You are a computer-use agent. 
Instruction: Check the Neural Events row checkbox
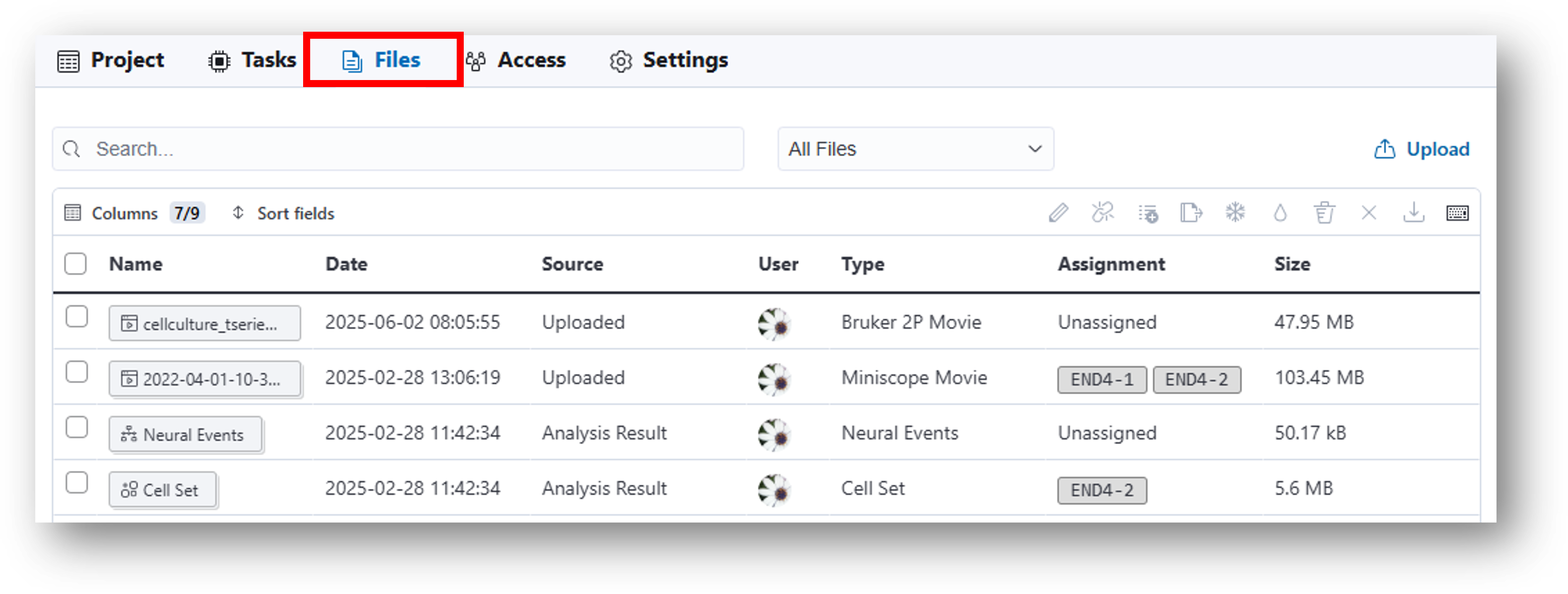coord(77,427)
